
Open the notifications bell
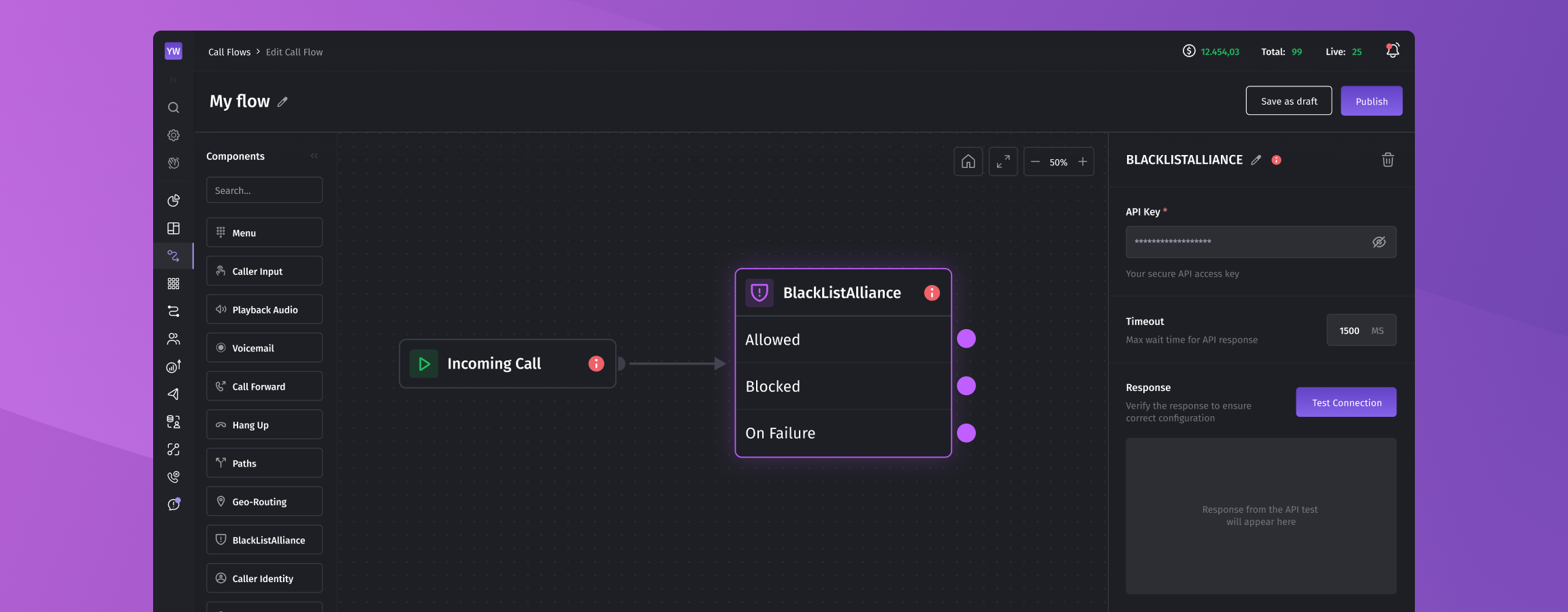click(x=1392, y=51)
